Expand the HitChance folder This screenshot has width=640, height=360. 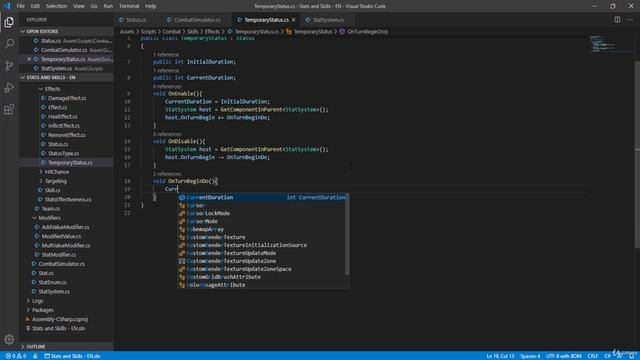(x=41, y=172)
